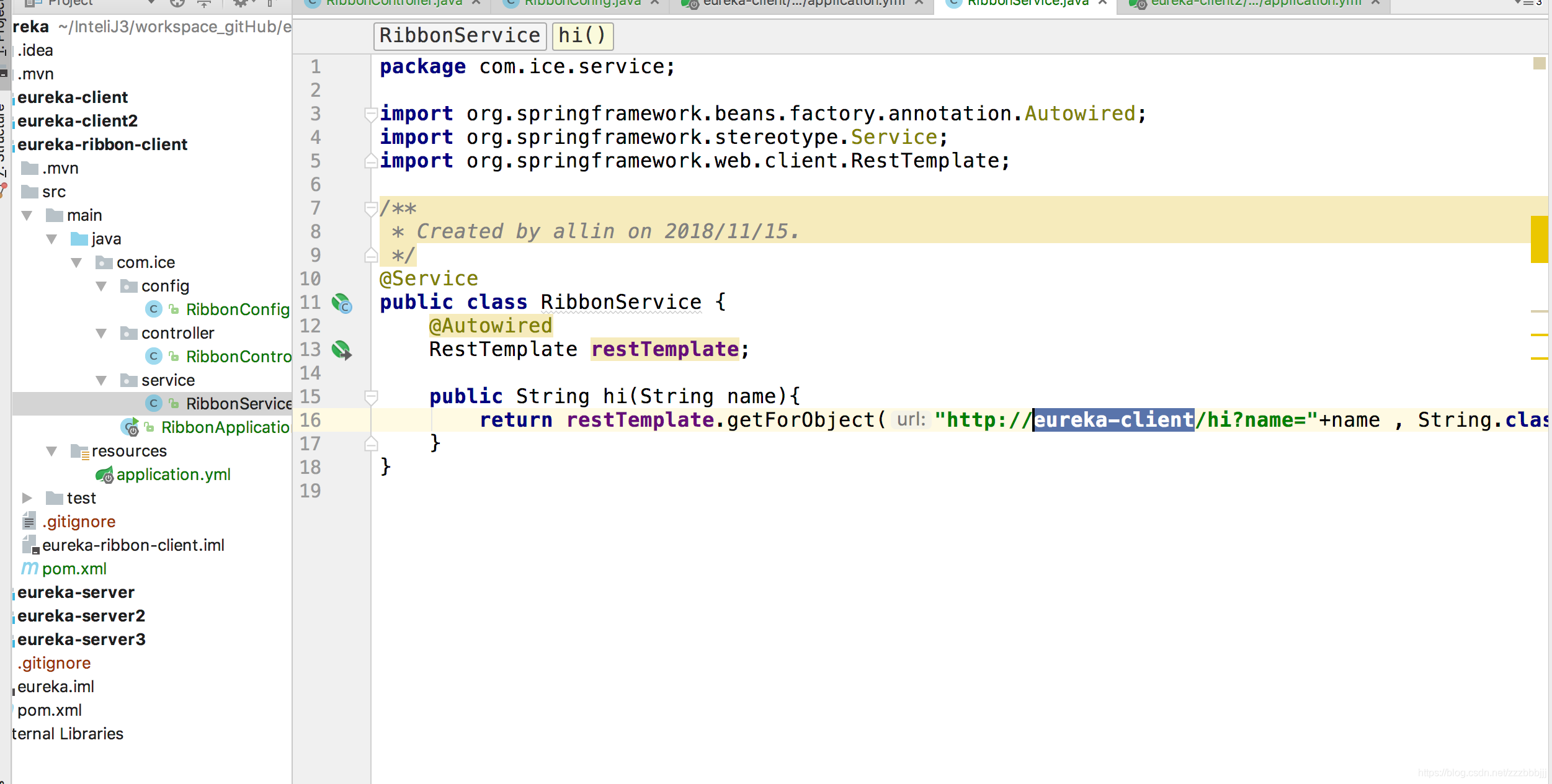The width and height of the screenshot is (1552, 784).
Task: Click getForObject method call on line 16
Action: pos(800,421)
